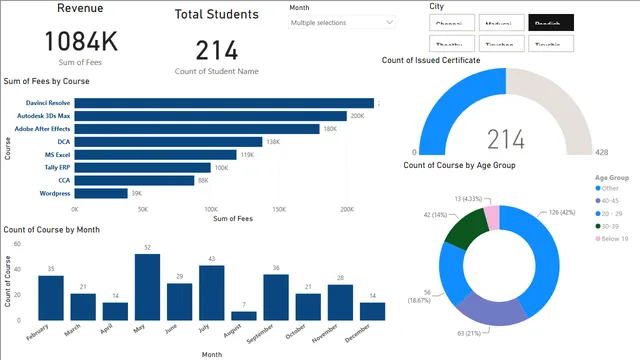Highlight the Tally ERP bar
Image resolution: width=640 pixels, height=360 pixels.
coord(142,168)
